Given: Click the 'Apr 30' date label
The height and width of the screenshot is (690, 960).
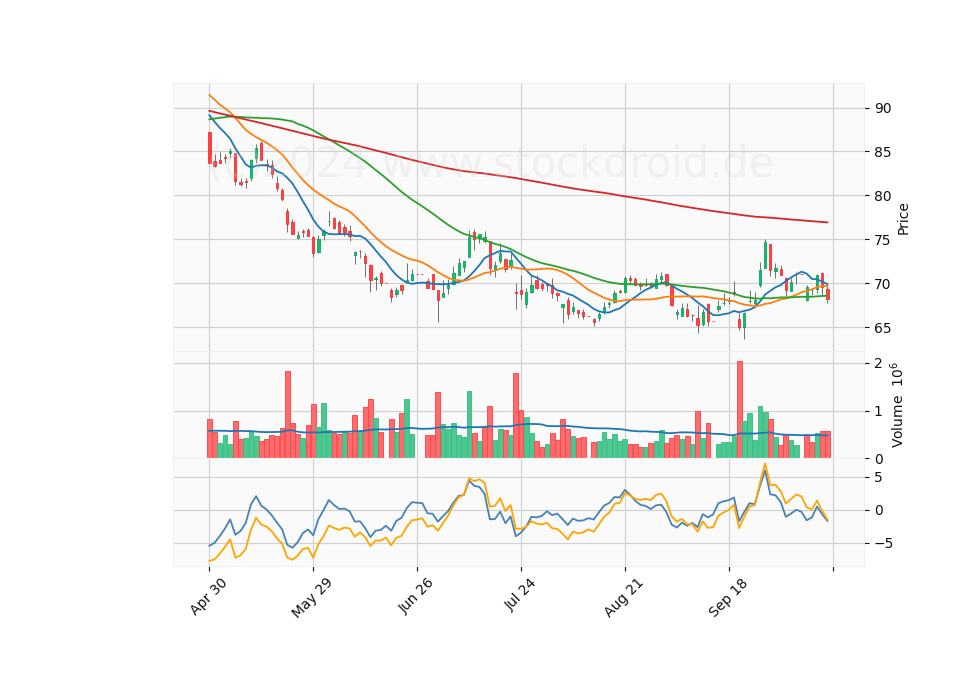Looking at the screenshot, I should click(x=208, y=596).
